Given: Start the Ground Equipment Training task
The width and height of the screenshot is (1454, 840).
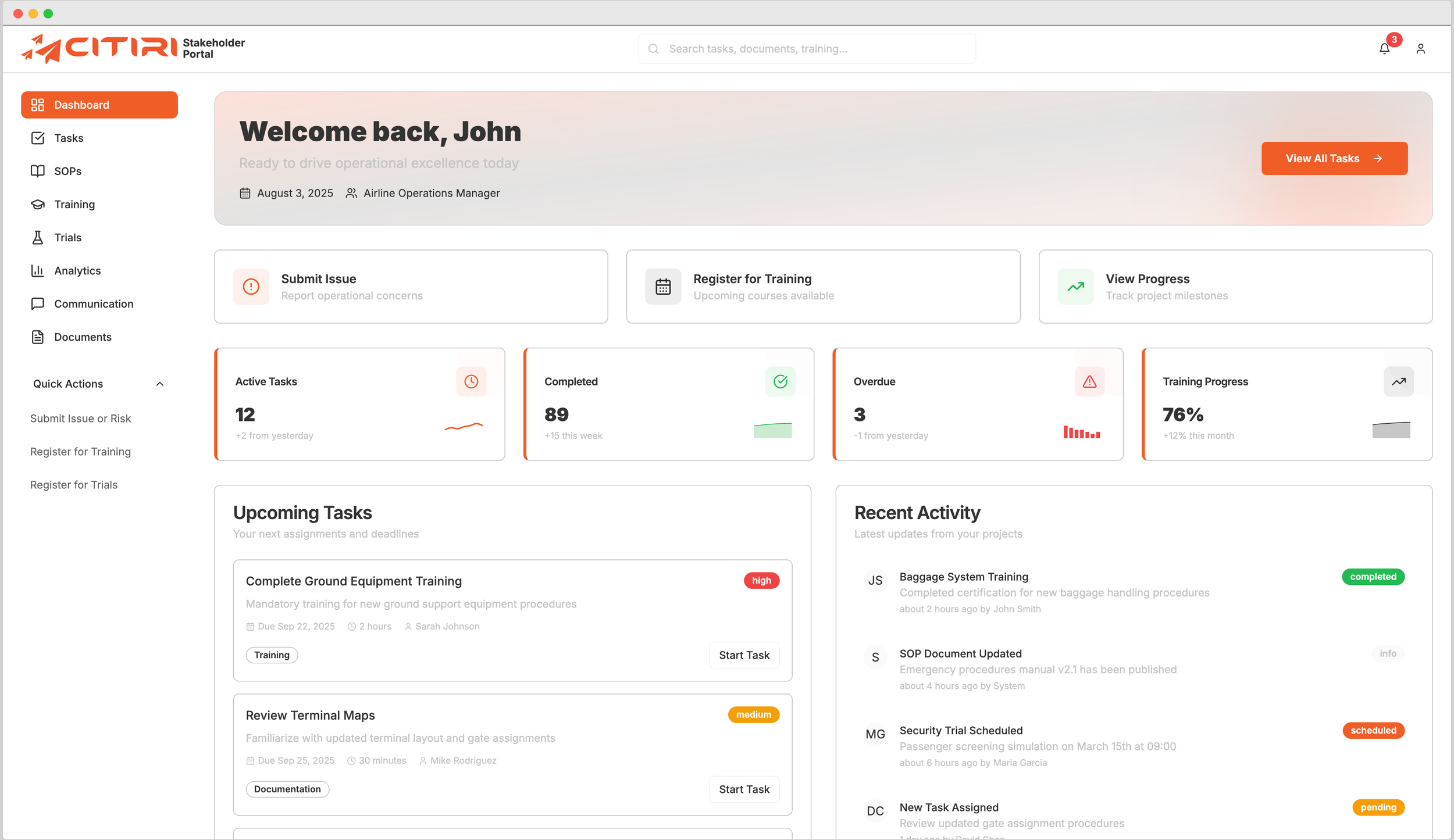Looking at the screenshot, I should [x=744, y=655].
